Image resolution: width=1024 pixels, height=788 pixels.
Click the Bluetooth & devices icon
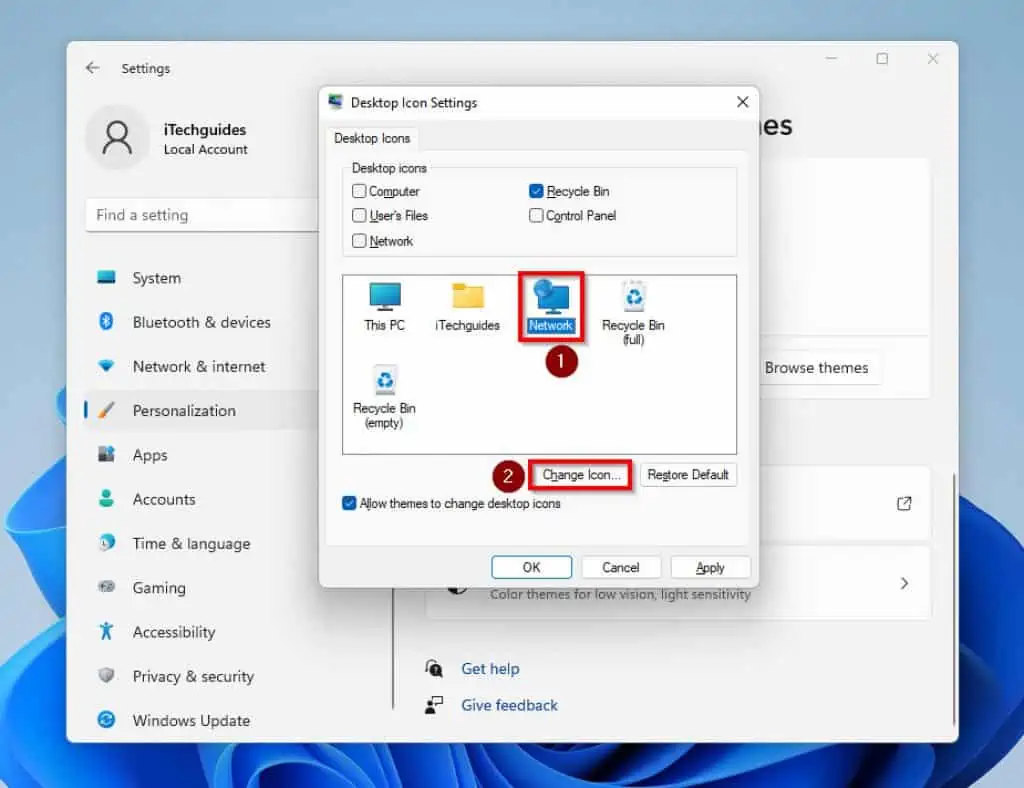pos(106,322)
